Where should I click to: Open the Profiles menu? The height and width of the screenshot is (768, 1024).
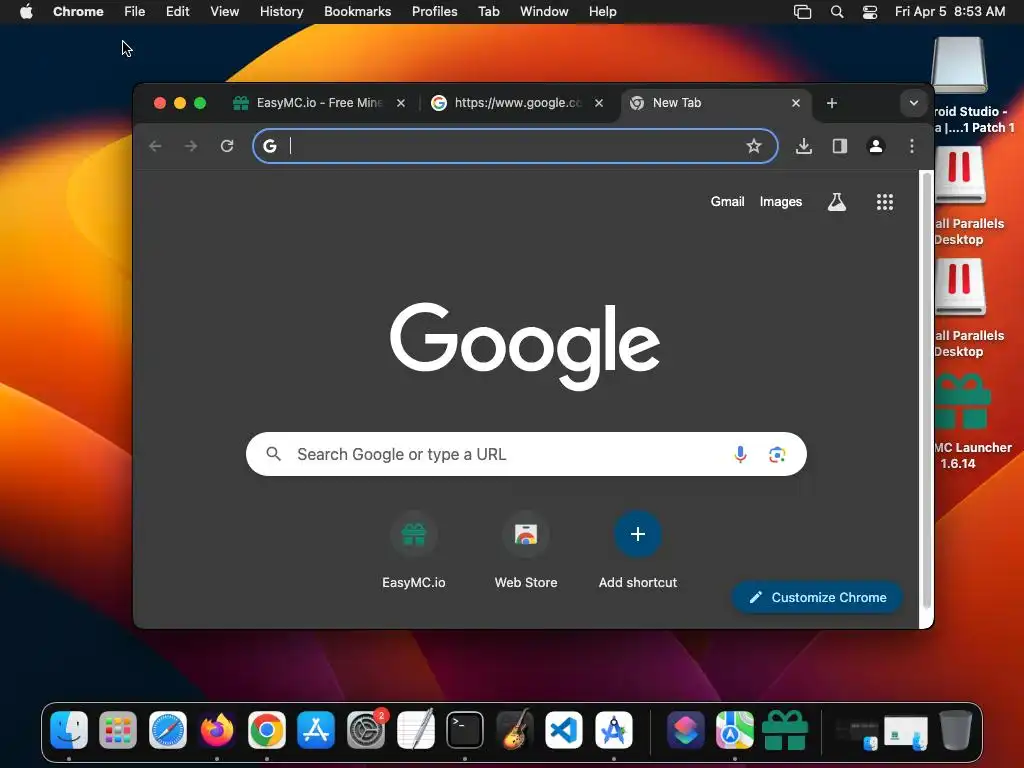[434, 12]
